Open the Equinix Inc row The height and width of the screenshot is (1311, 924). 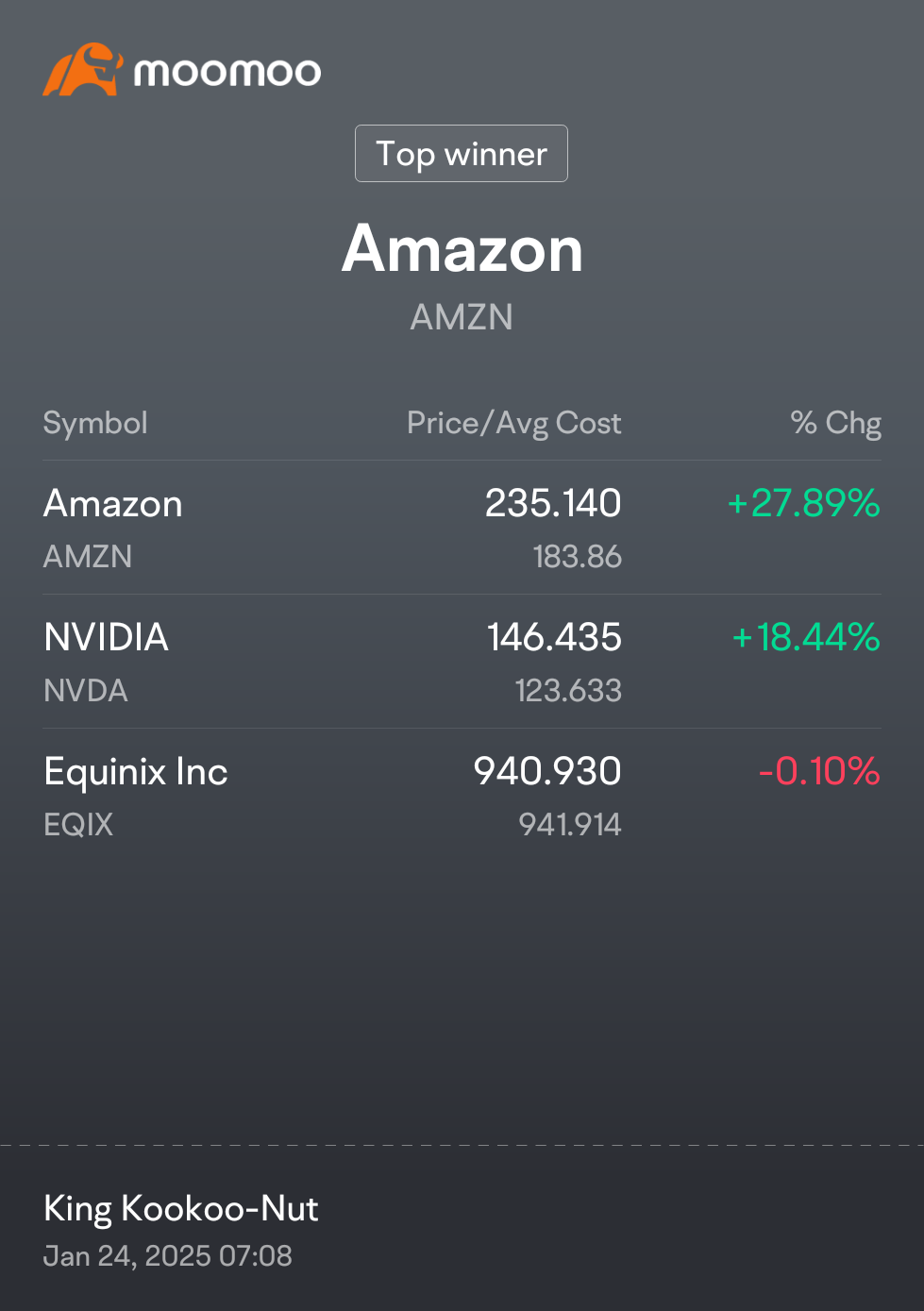click(x=462, y=796)
